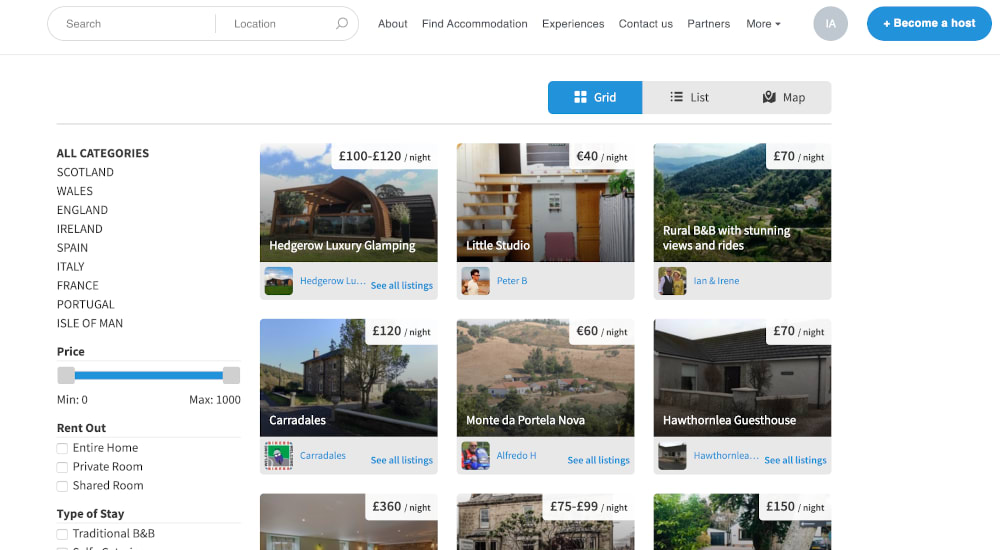The width and height of the screenshot is (1000, 550).
Task: Filter by ENGLAND category
Action: click(82, 210)
